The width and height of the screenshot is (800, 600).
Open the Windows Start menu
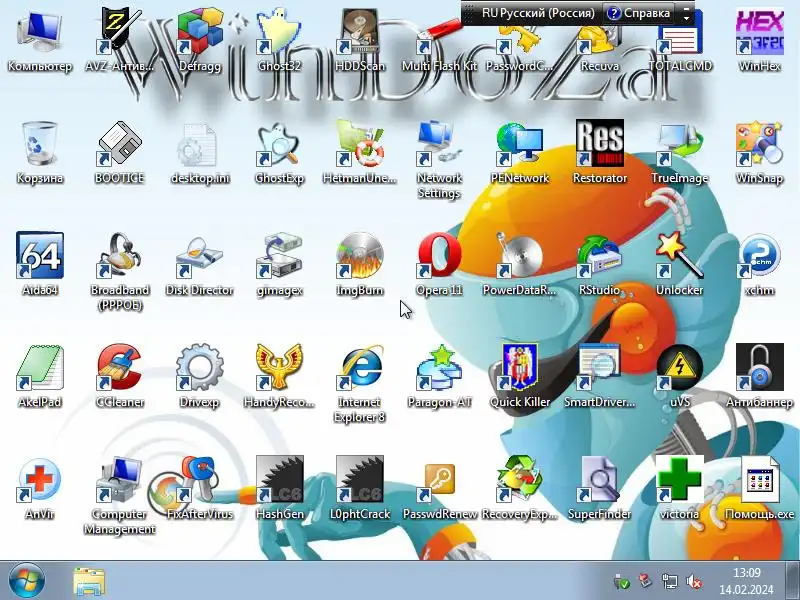[x=27, y=581]
